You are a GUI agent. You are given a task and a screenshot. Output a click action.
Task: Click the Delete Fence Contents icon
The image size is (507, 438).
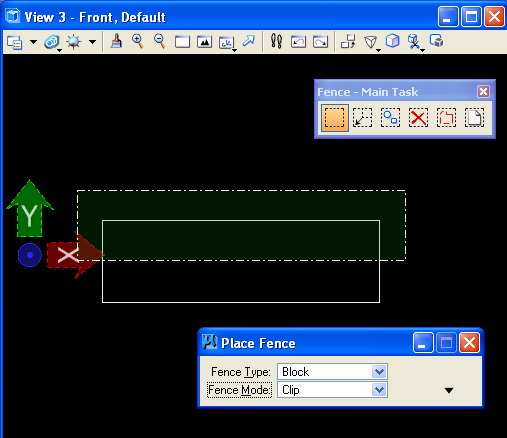click(418, 118)
